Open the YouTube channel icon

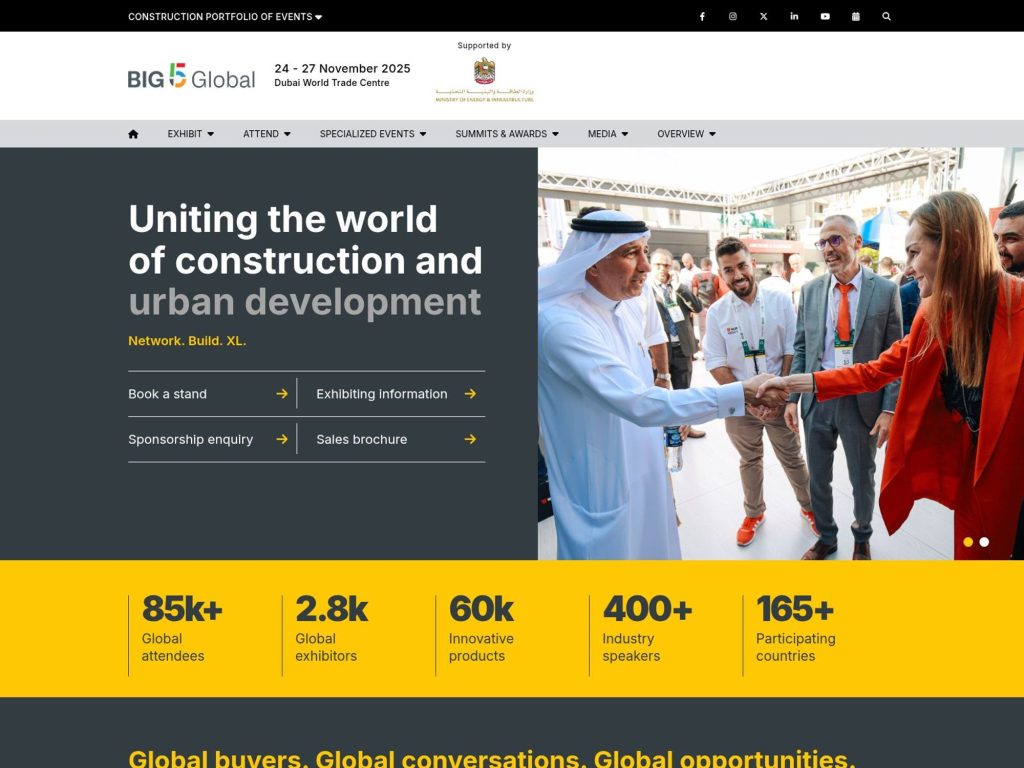coord(825,16)
